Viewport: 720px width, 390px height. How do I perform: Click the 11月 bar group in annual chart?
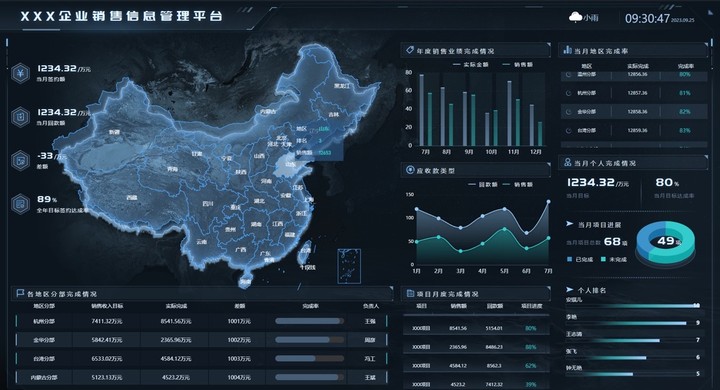tap(513, 113)
